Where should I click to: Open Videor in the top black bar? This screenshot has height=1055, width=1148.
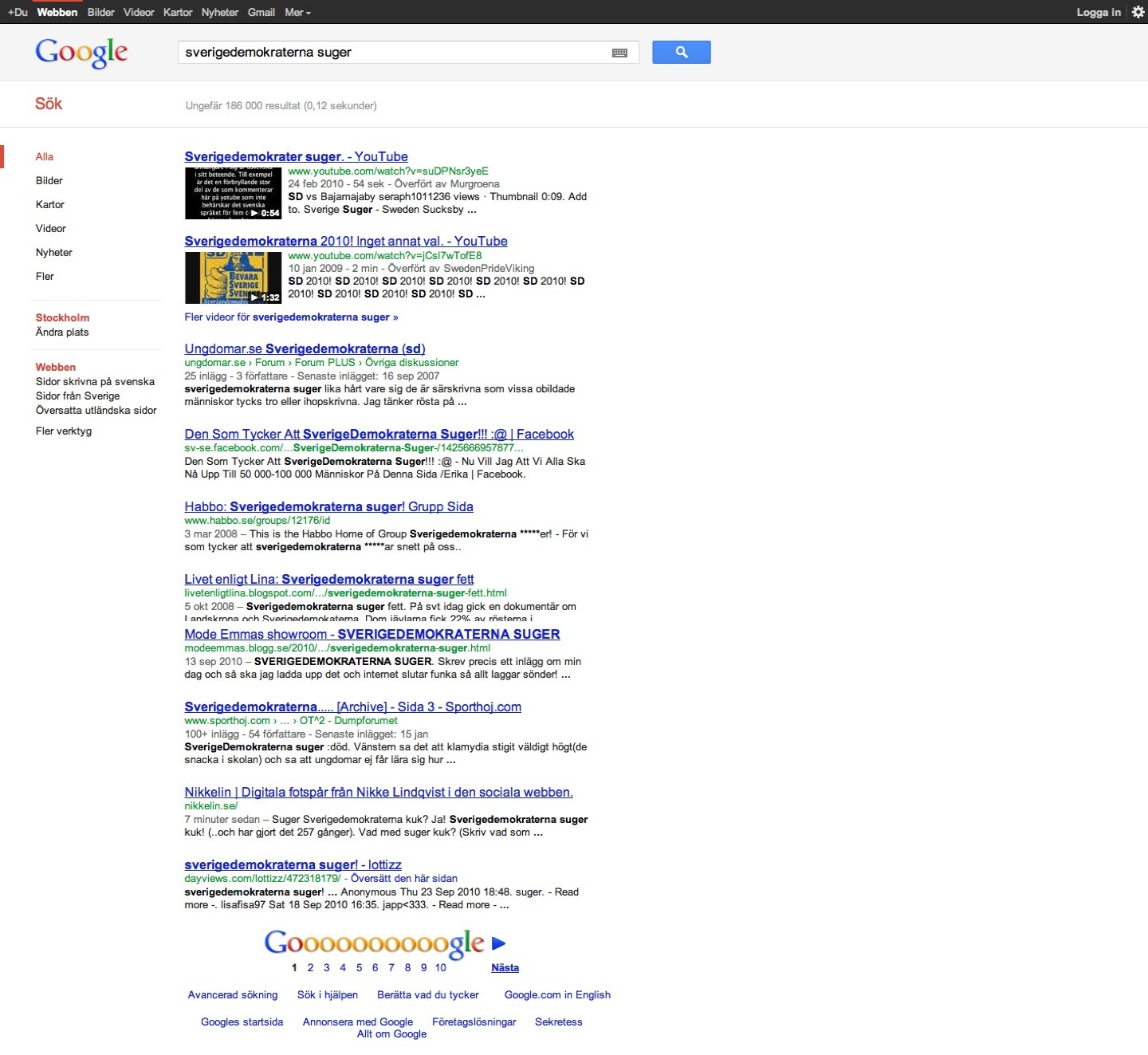pyautogui.click(x=139, y=12)
